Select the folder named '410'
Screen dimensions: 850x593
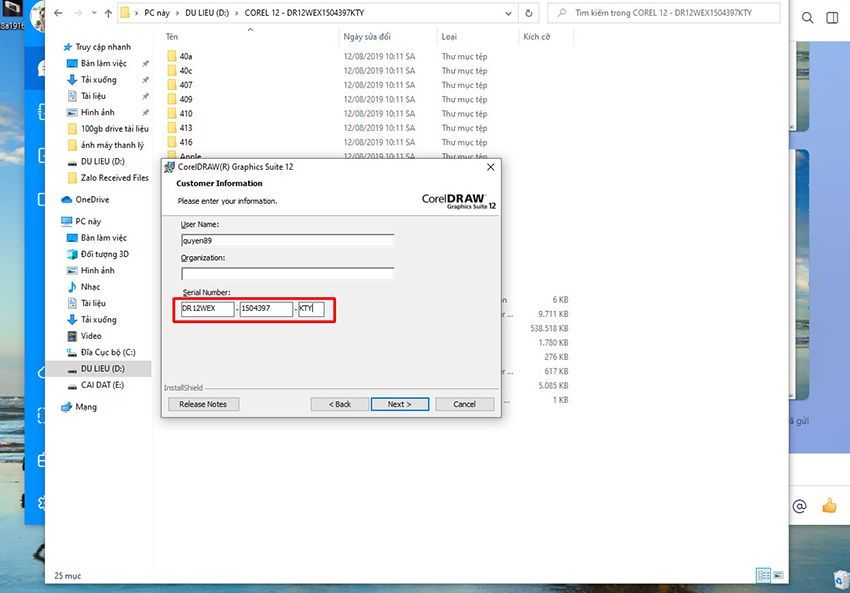point(186,113)
